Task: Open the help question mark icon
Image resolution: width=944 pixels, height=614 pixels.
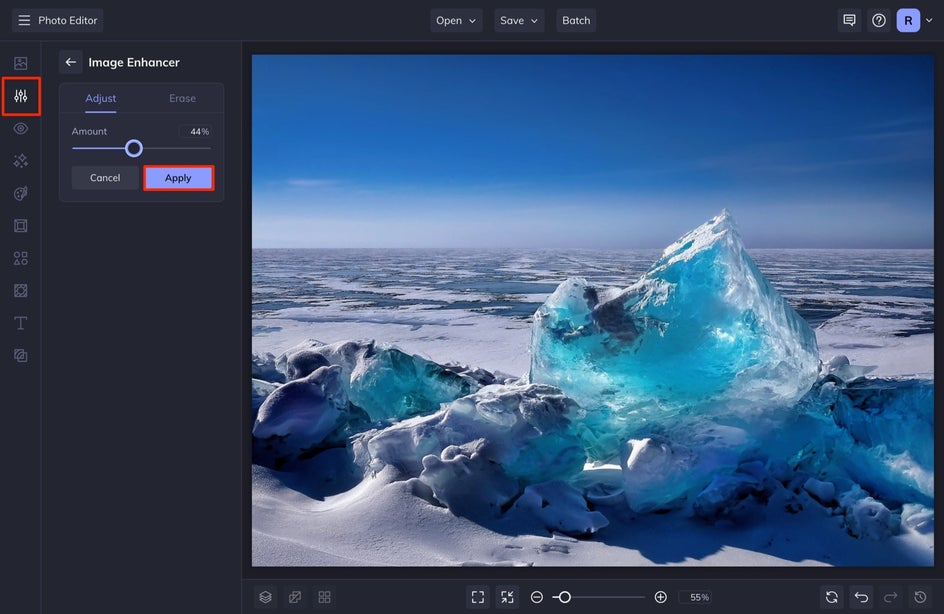Action: coord(879,20)
